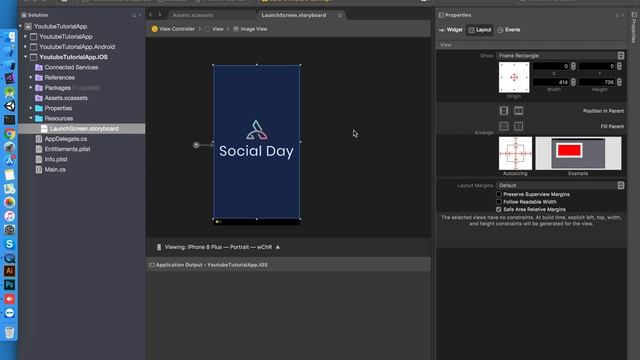Click the vertical Properties side tab

[x=633, y=27]
